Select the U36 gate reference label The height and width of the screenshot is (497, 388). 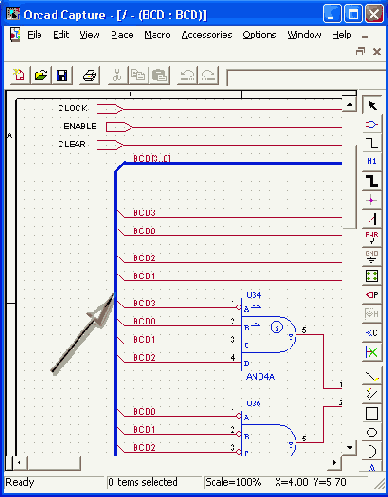(x=253, y=403)
